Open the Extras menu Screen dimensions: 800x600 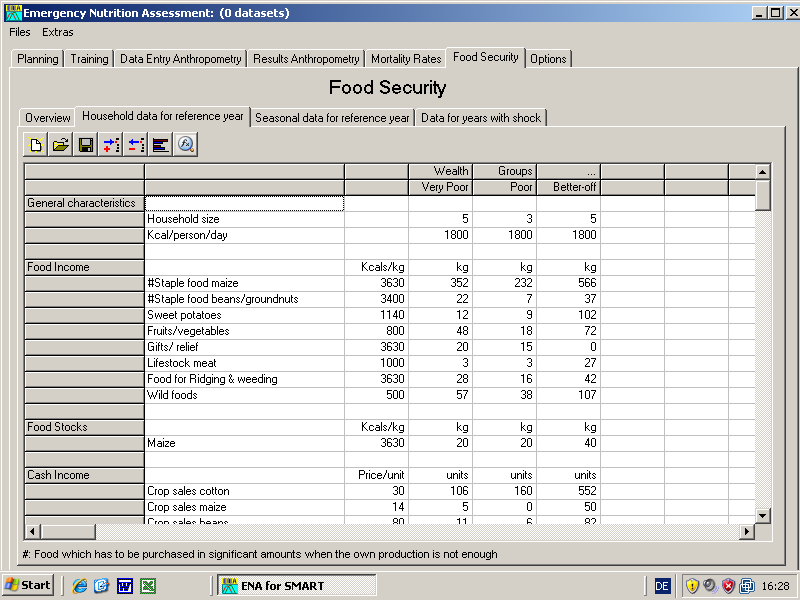pyautogui.click(x=58, y=32)
